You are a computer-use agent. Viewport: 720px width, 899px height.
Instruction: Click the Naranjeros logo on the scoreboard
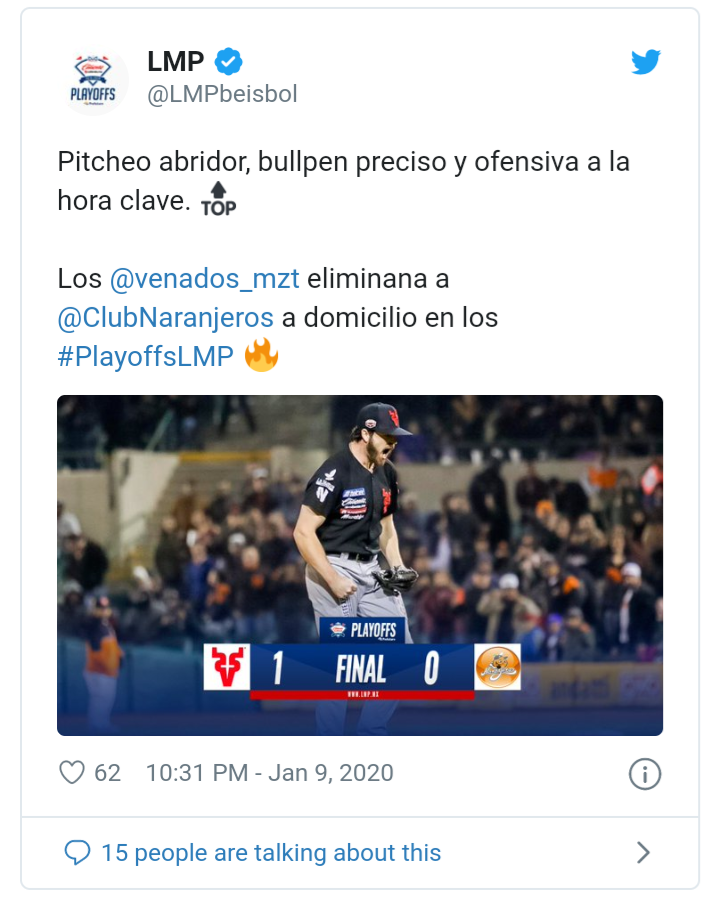(x=497, y=667)
